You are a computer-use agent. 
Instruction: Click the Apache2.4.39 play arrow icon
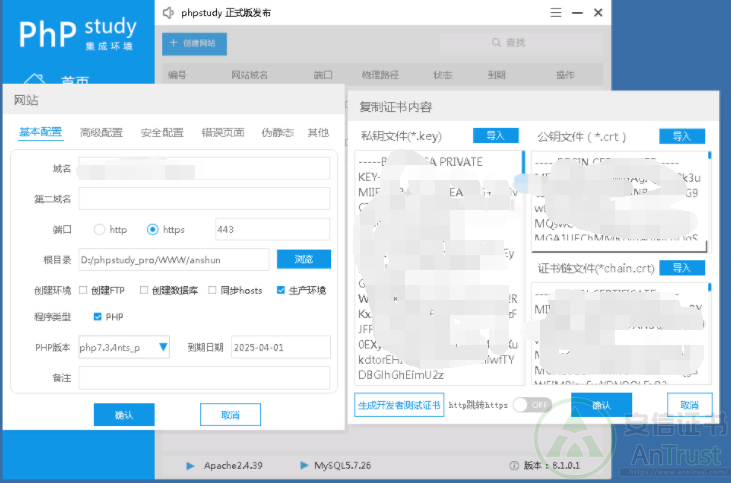[190, 466]
